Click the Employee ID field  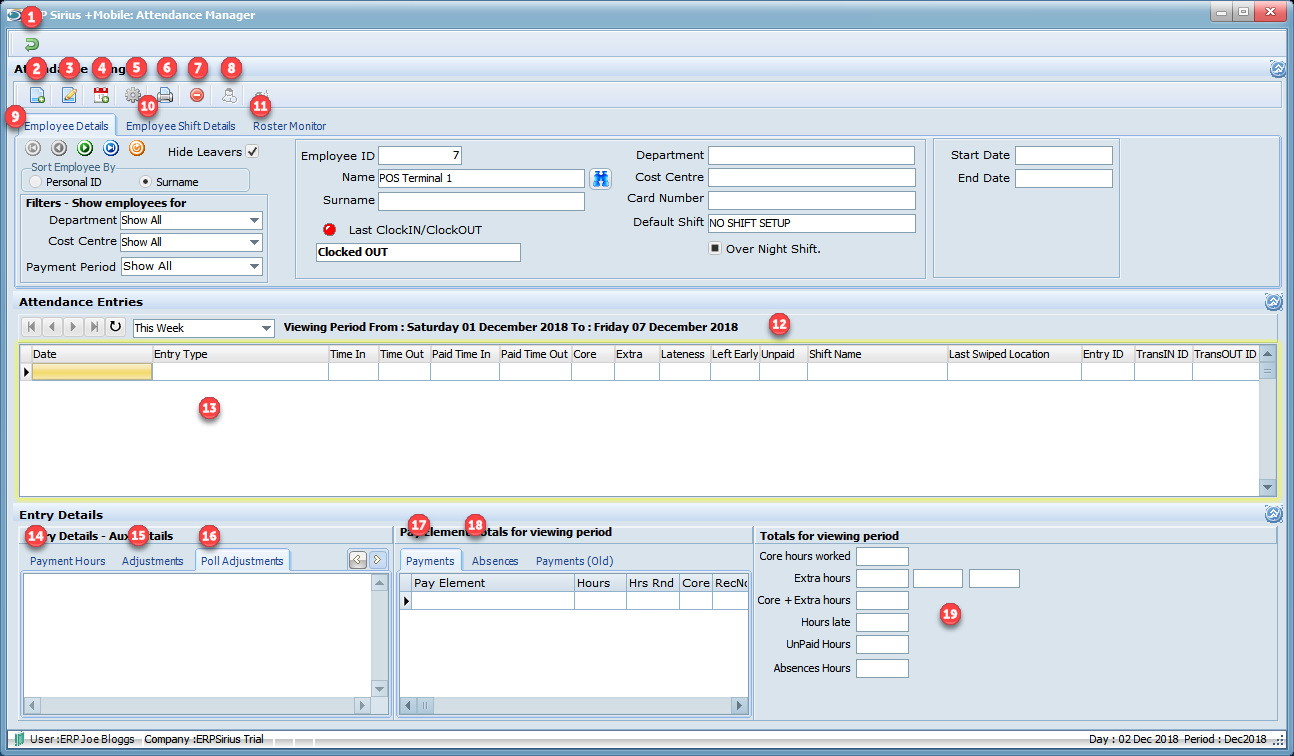420,156
